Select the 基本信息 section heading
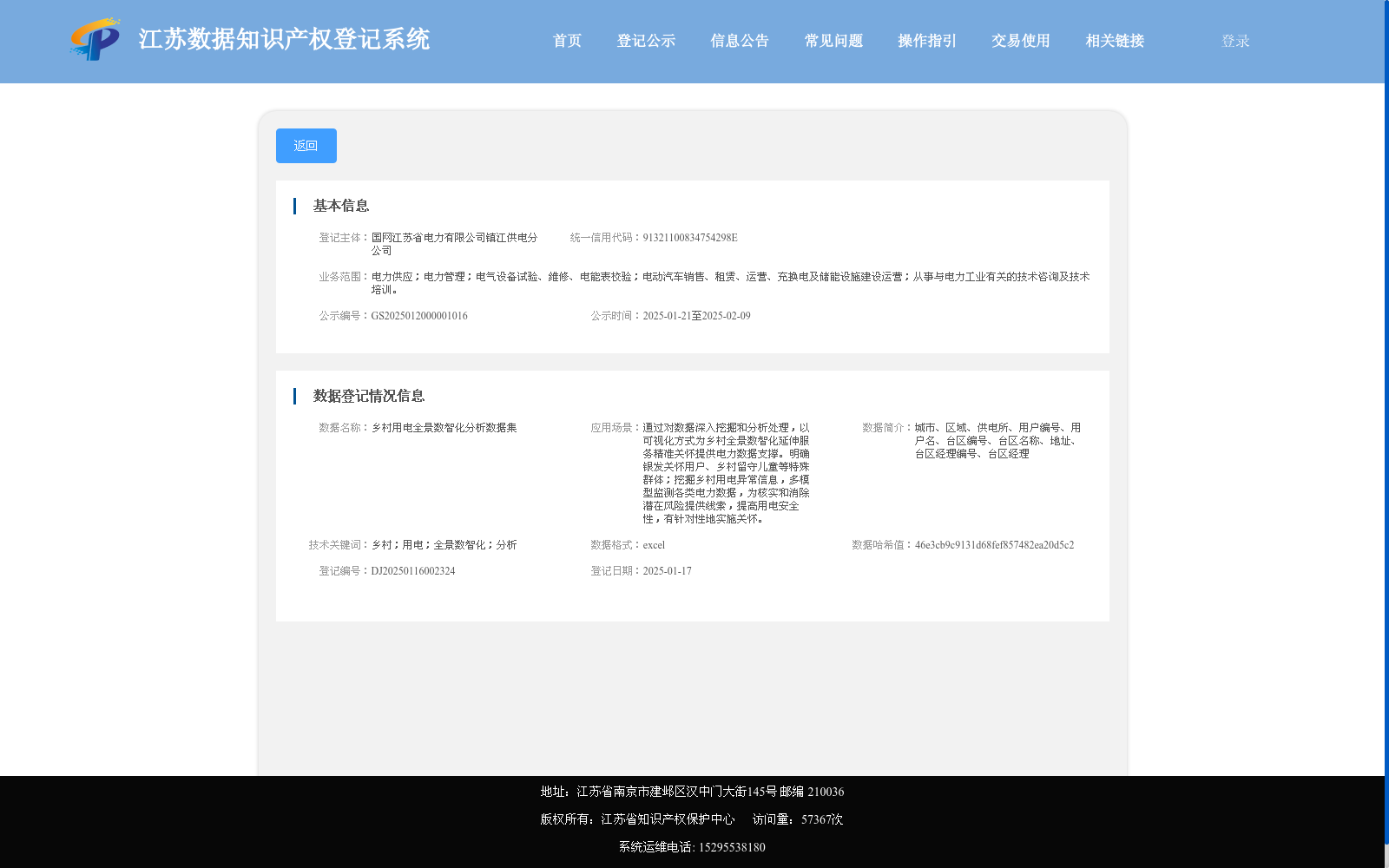The image size is (1389, 868). (x=341, y=206)
